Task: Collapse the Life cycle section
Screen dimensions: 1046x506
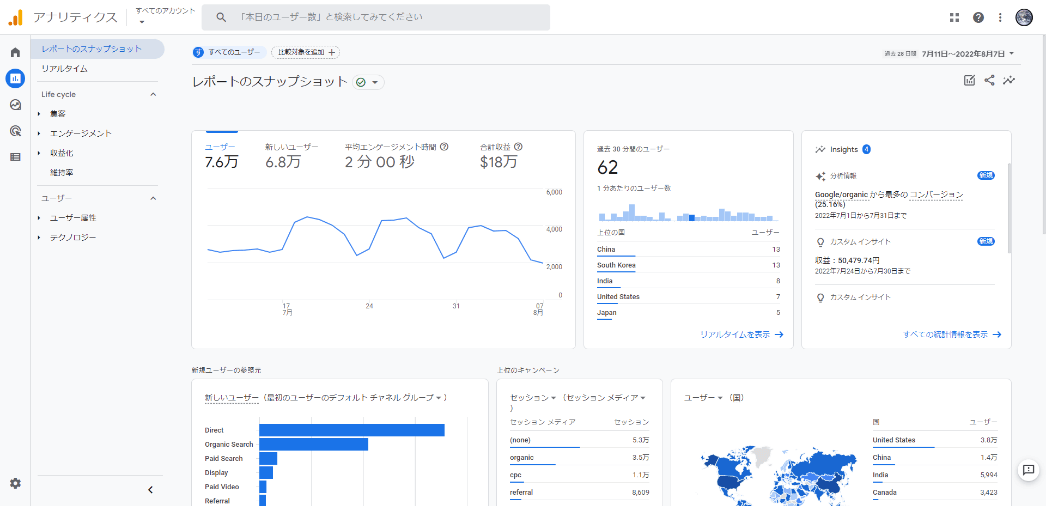Action: pyautogui.click(x=153, y=95)
